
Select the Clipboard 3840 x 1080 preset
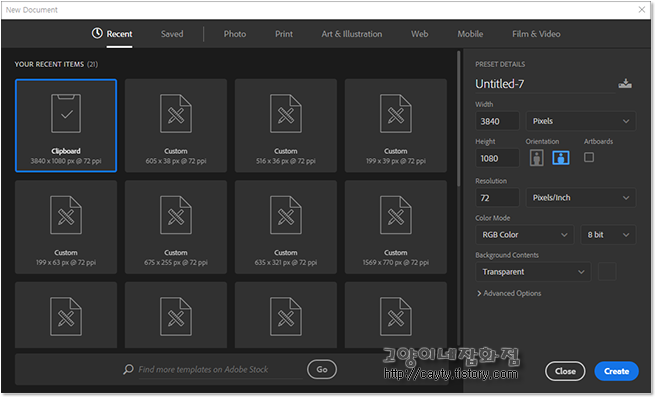pyautogui.click(x=66, y=125)
